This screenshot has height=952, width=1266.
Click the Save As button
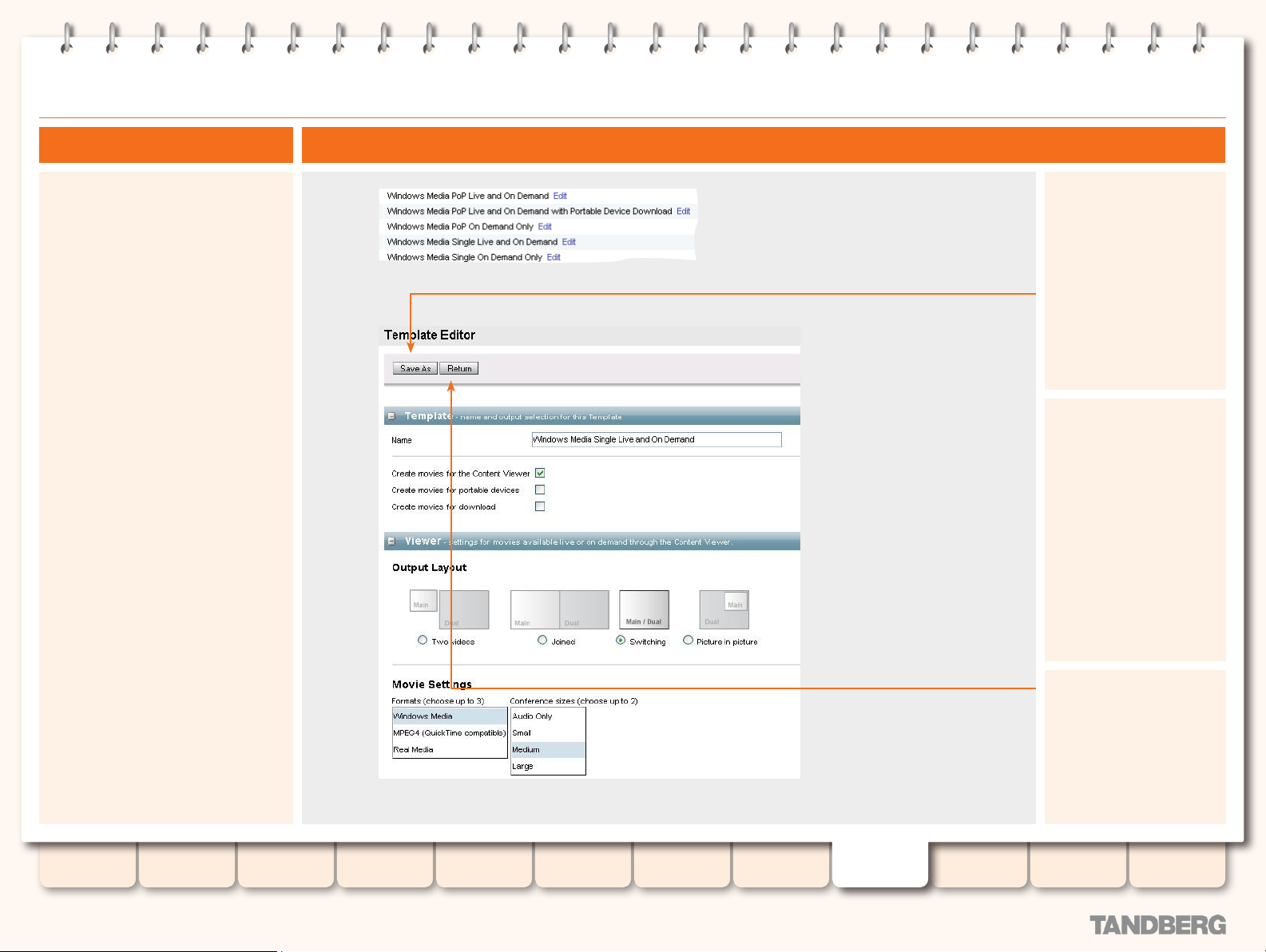pos(415,368)
